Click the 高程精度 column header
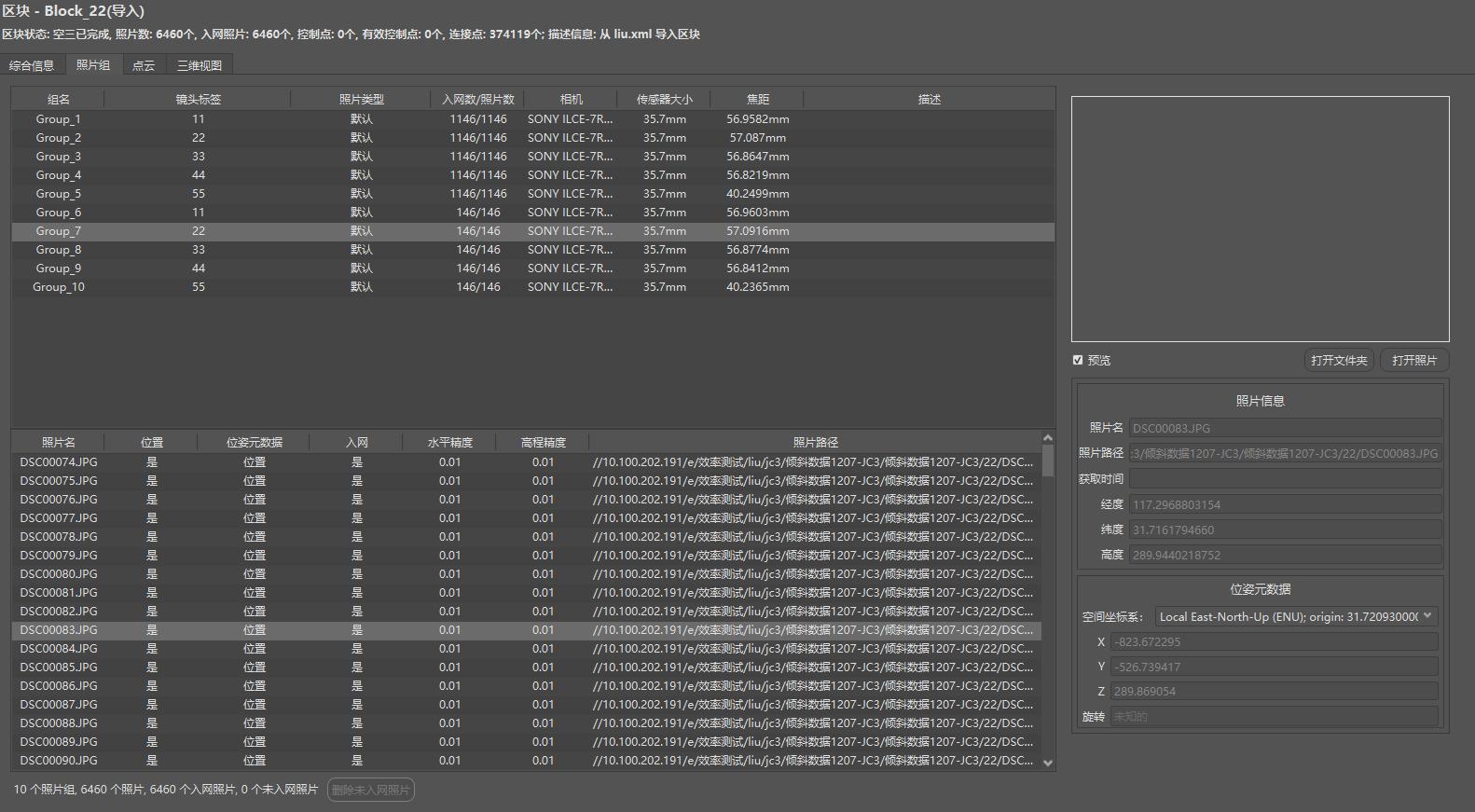This screenshot has width=1475, height=812. click(543, 442)
